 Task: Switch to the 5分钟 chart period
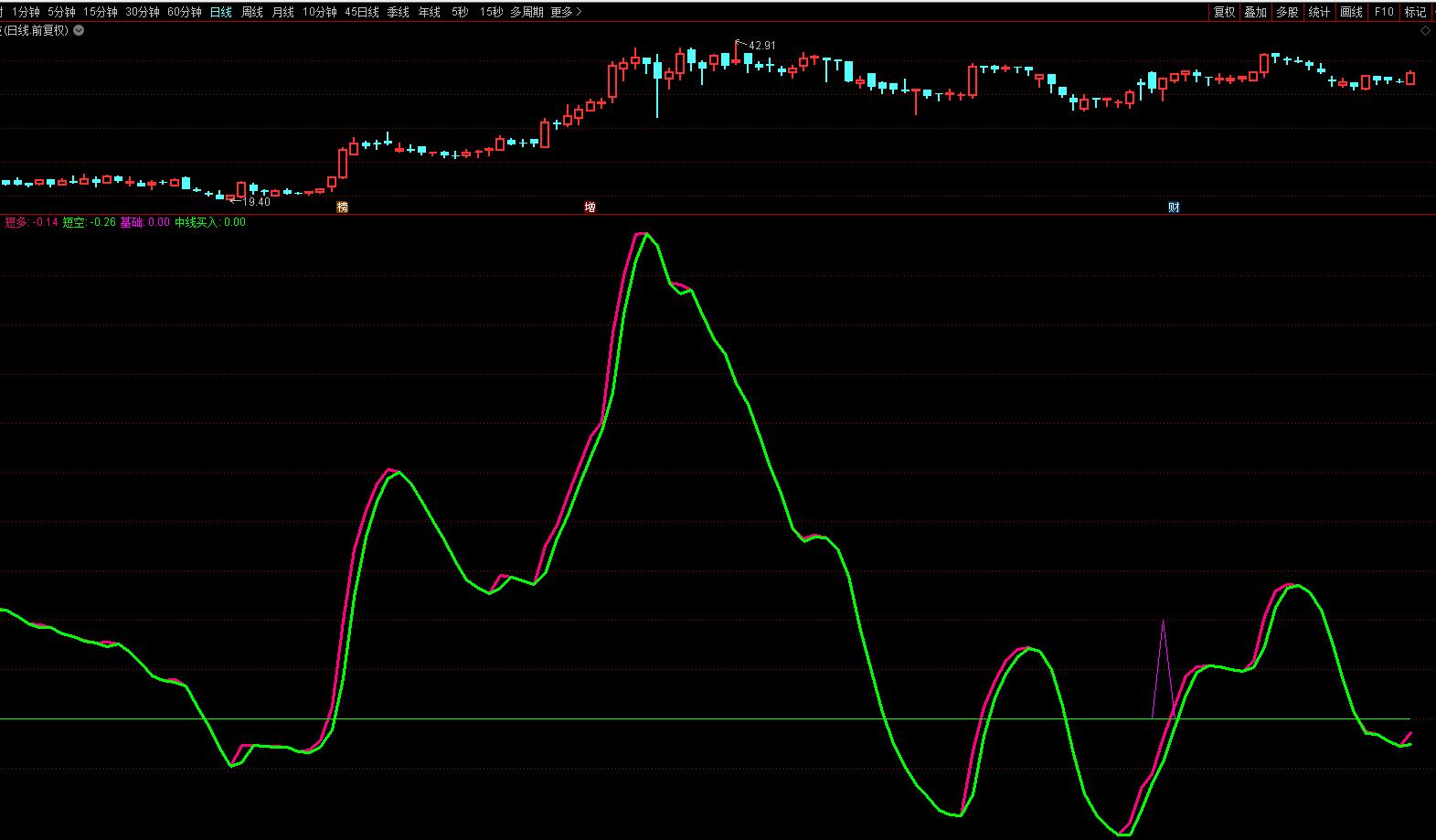point(61,12)
